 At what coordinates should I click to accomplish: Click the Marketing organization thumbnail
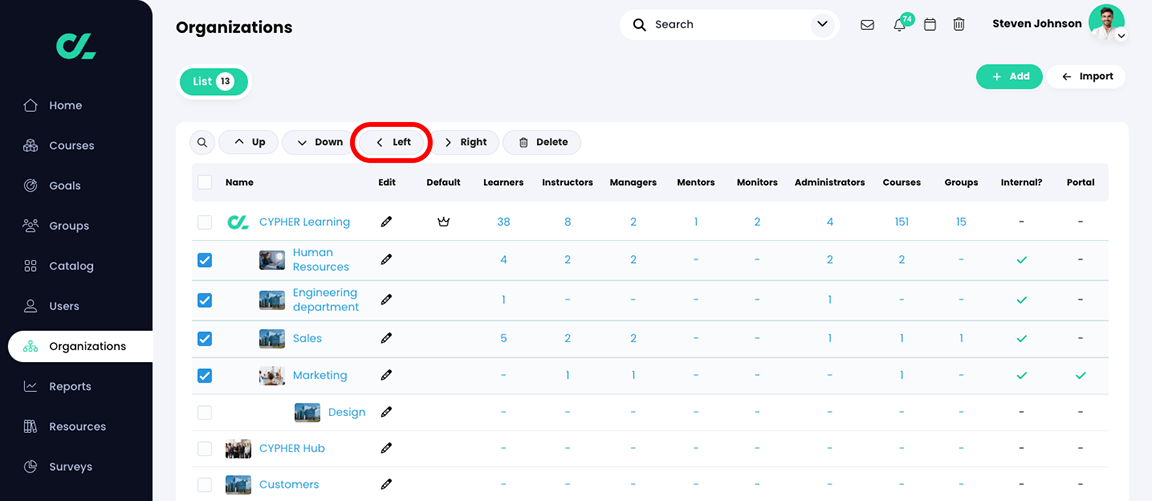[272, 375]
